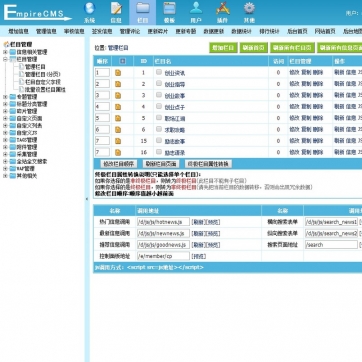Expand the 标题分类管理 tree node

pyautogui.click(x=5, y=104)
